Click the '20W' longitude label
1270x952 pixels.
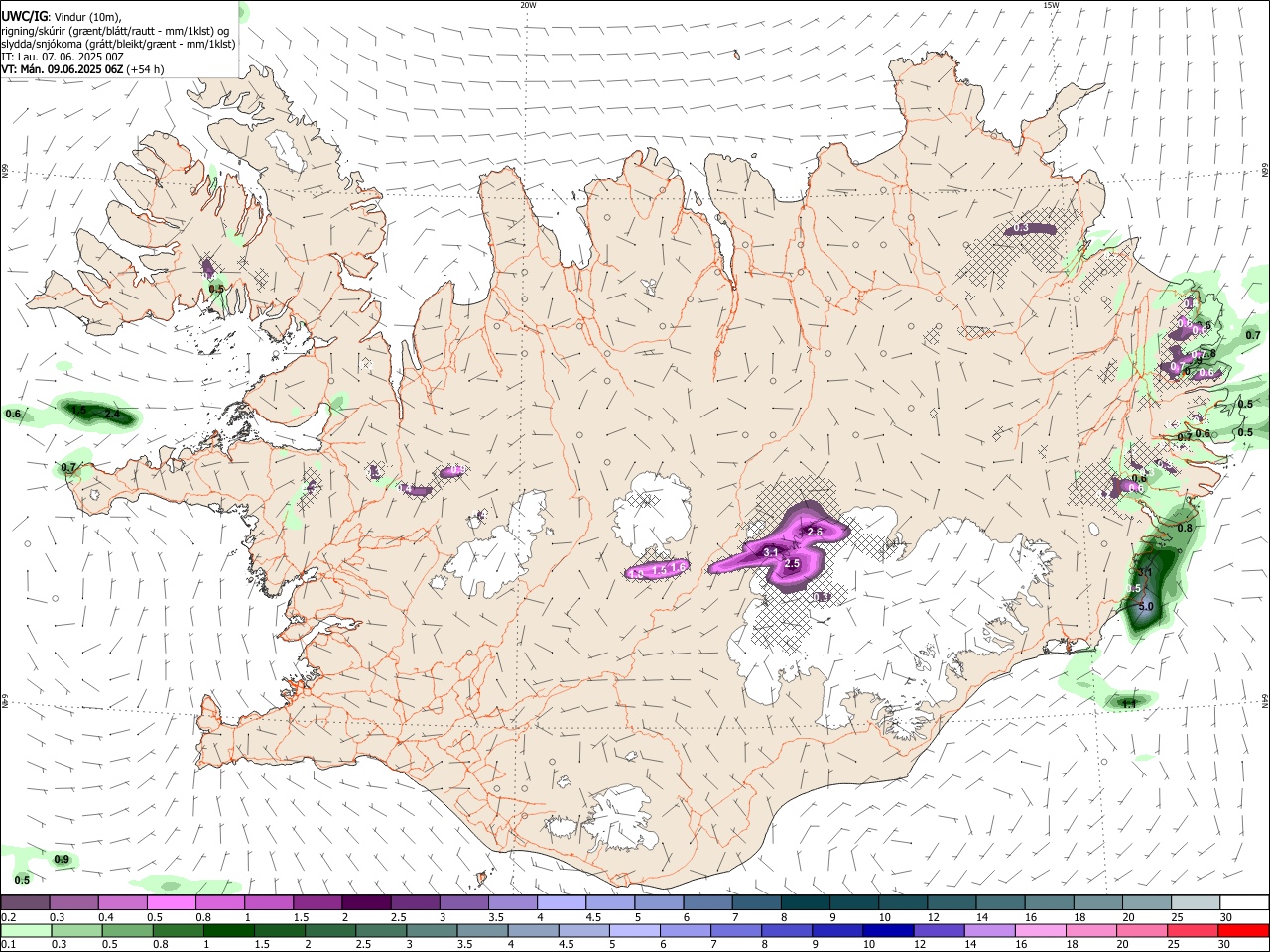[x=528, y=5]
